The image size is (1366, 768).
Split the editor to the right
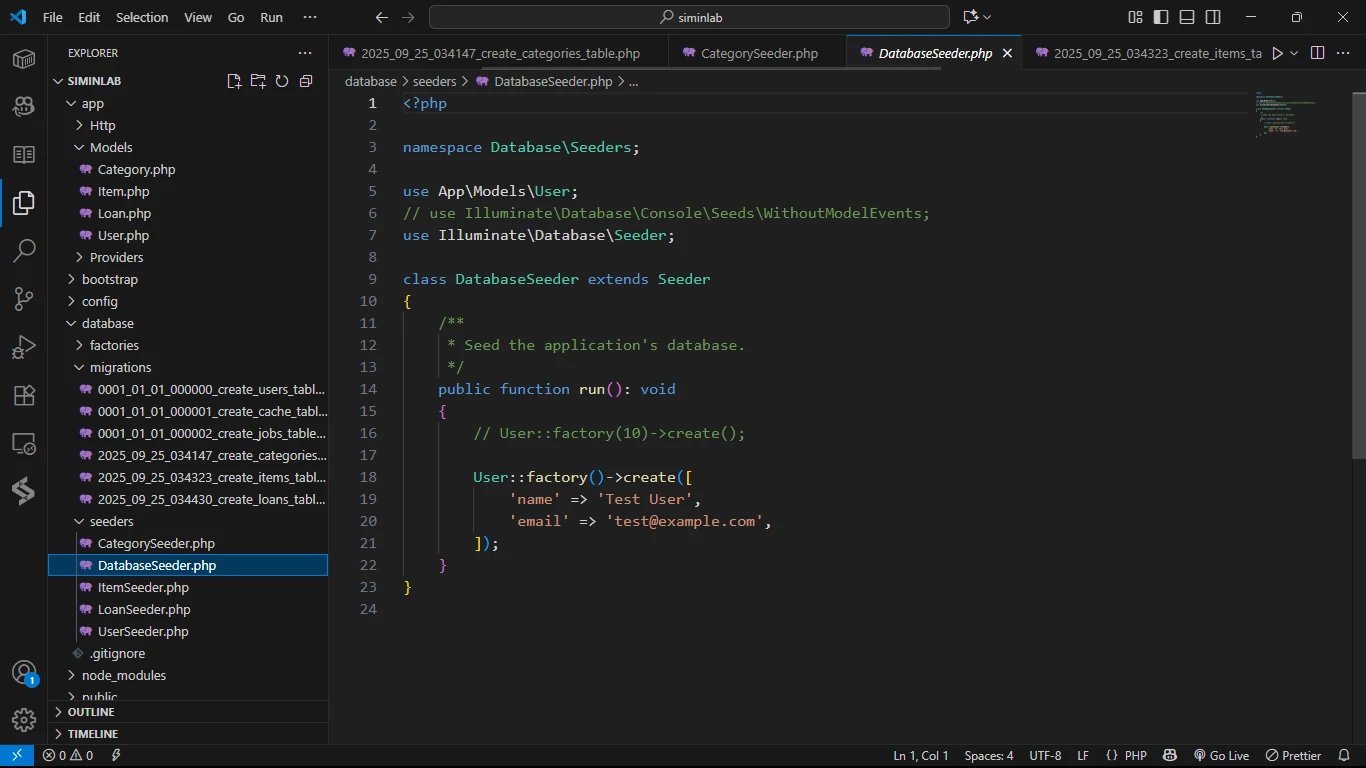tap(1317, 53)
